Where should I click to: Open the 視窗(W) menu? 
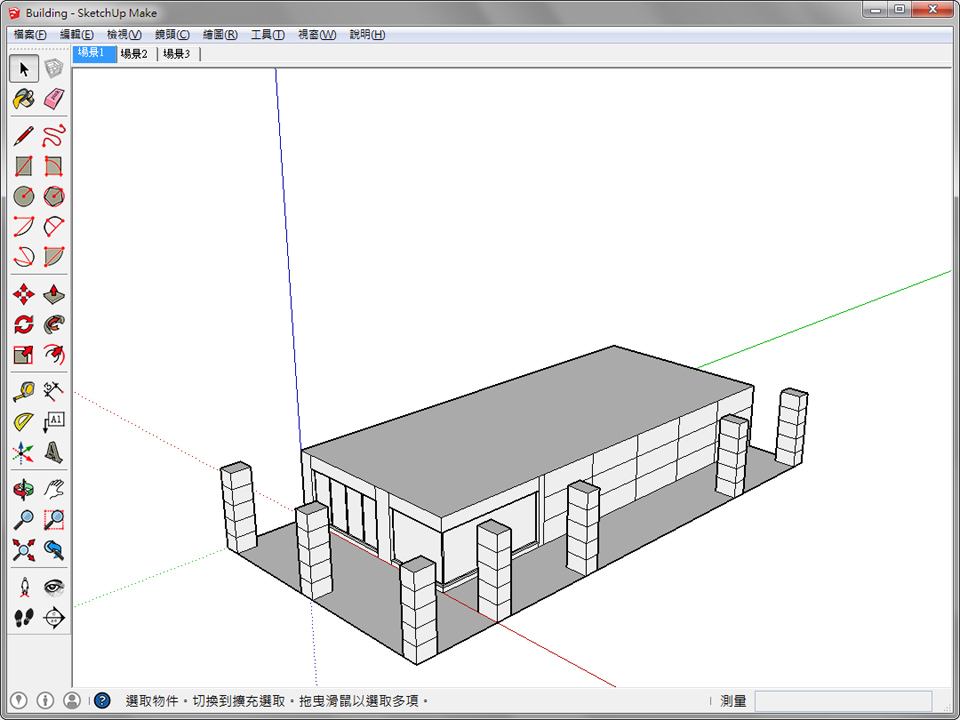pyautogui.click(x=317, y=35)
